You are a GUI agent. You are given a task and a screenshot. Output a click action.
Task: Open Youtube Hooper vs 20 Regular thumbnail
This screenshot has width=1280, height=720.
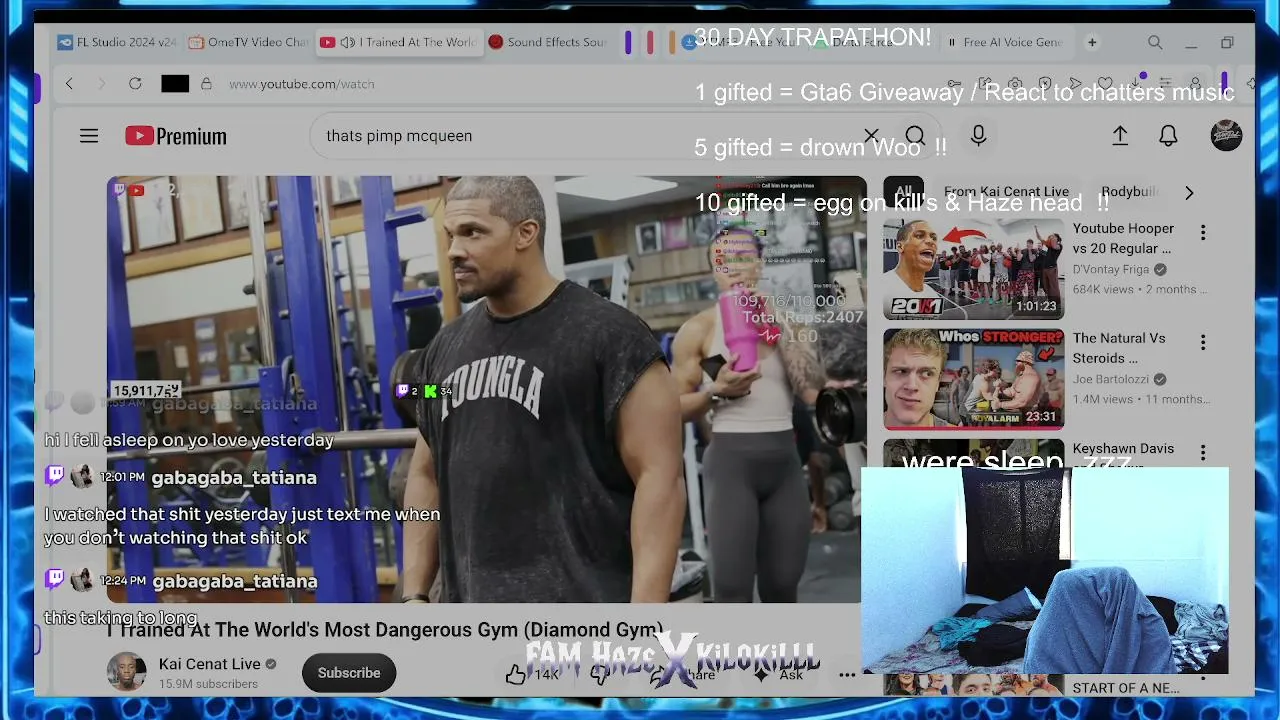pos(973,268)
